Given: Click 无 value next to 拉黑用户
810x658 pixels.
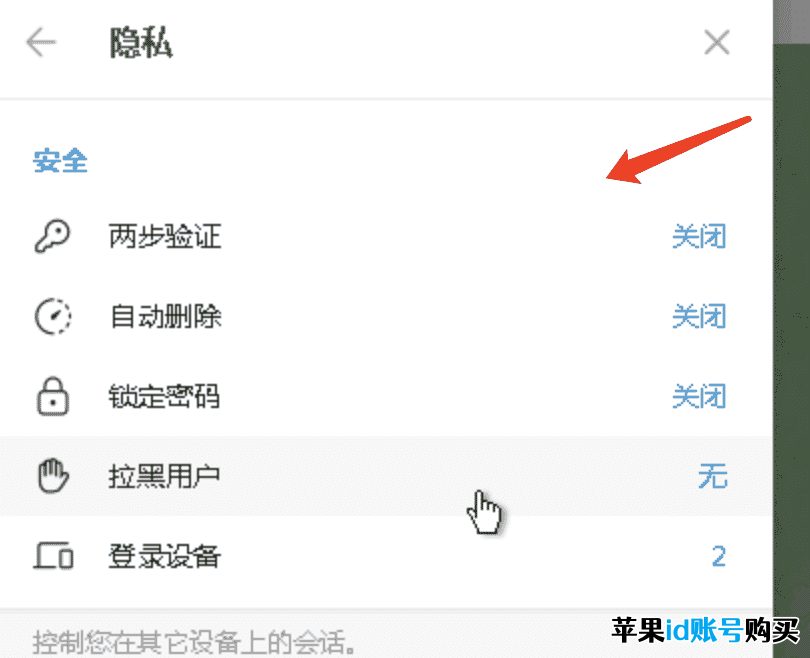Looking at the screenshot, I should [713, 476].
